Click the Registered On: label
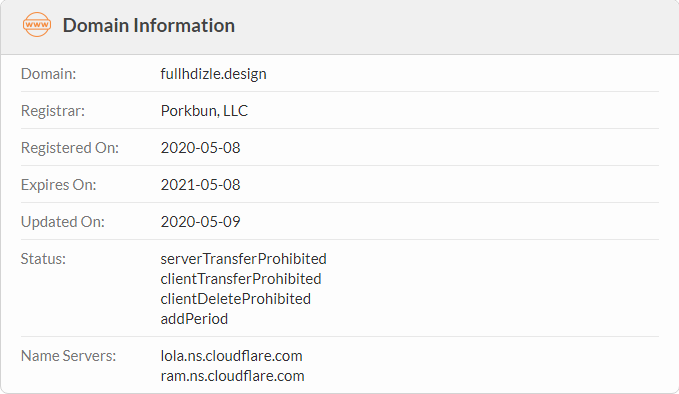The width and height of the screenshot is (679, 394). point(70,148)
